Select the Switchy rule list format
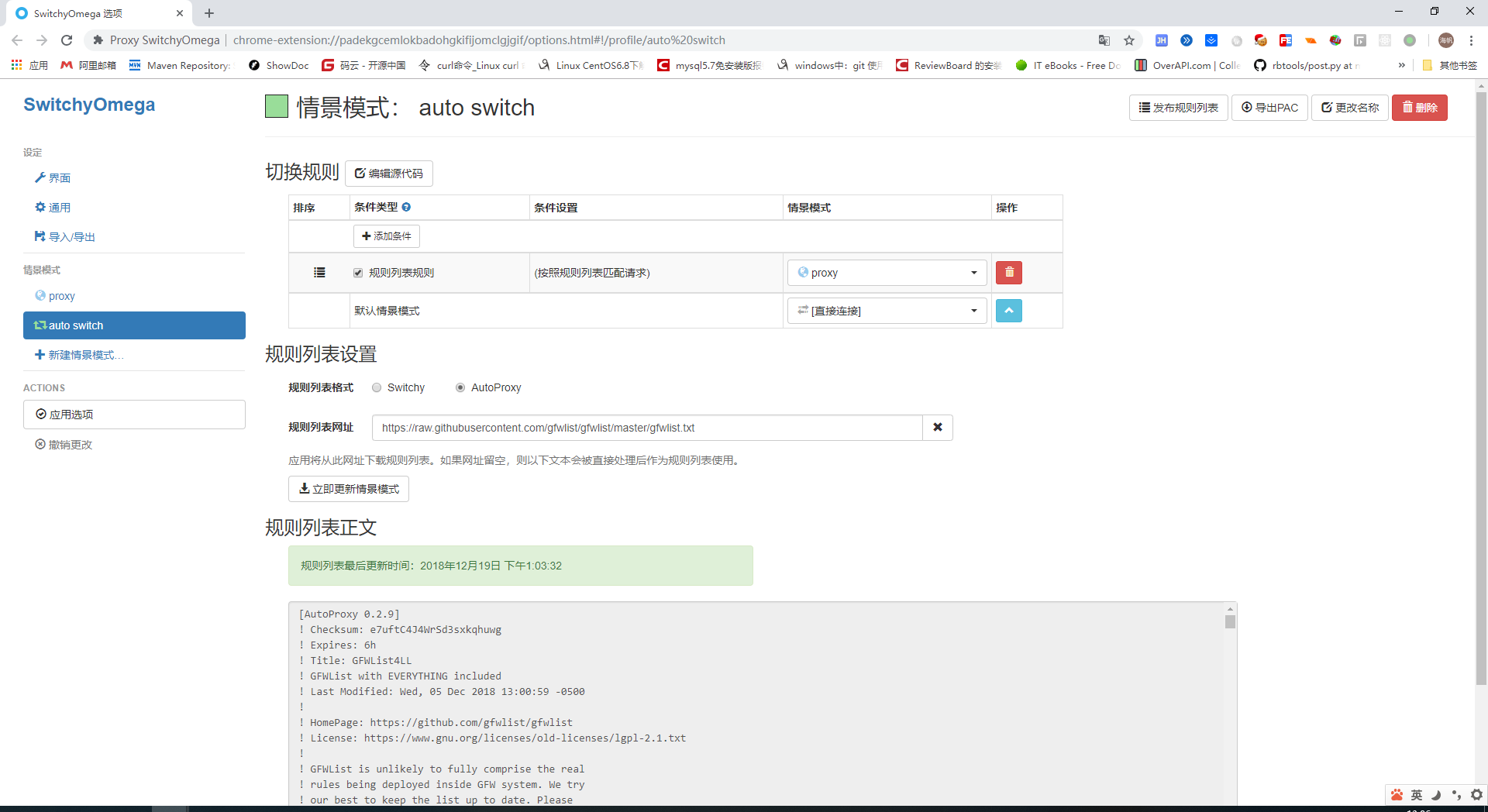The image size is (1488, 812). 377,387
